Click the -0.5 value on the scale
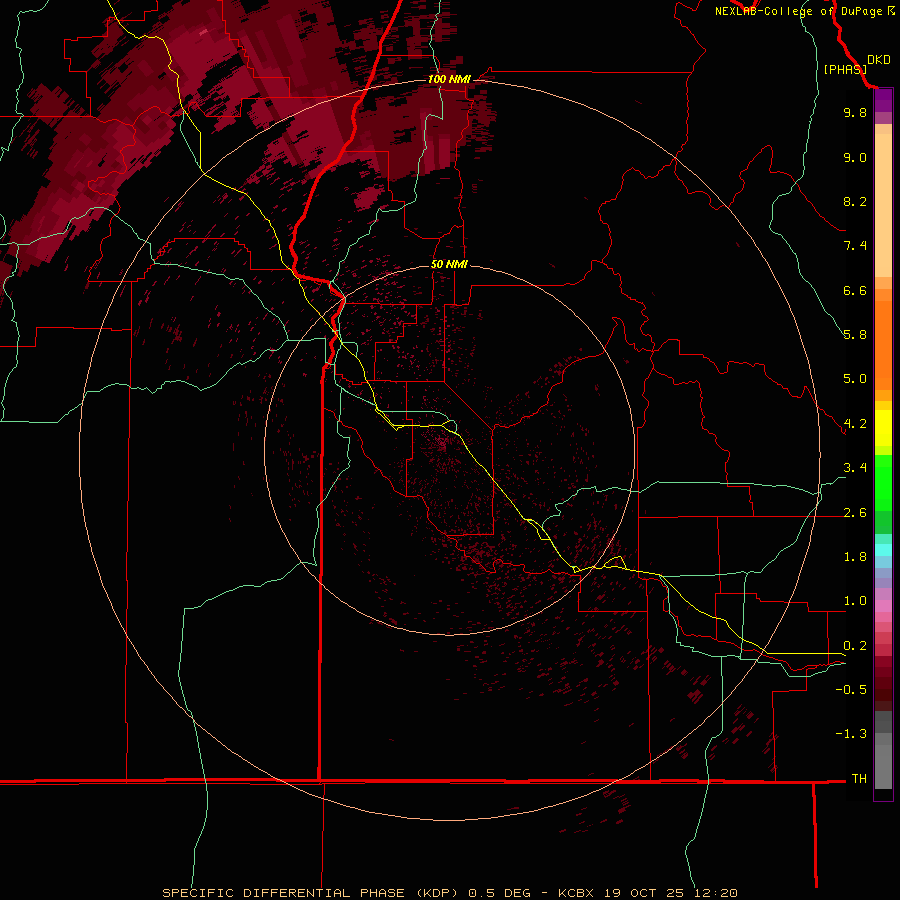The width and height of the screenshot is (900, 900). pyautogui.click(x=851, y=690)
